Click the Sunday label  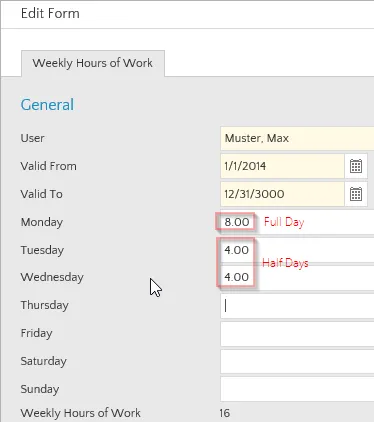[40, 389]
